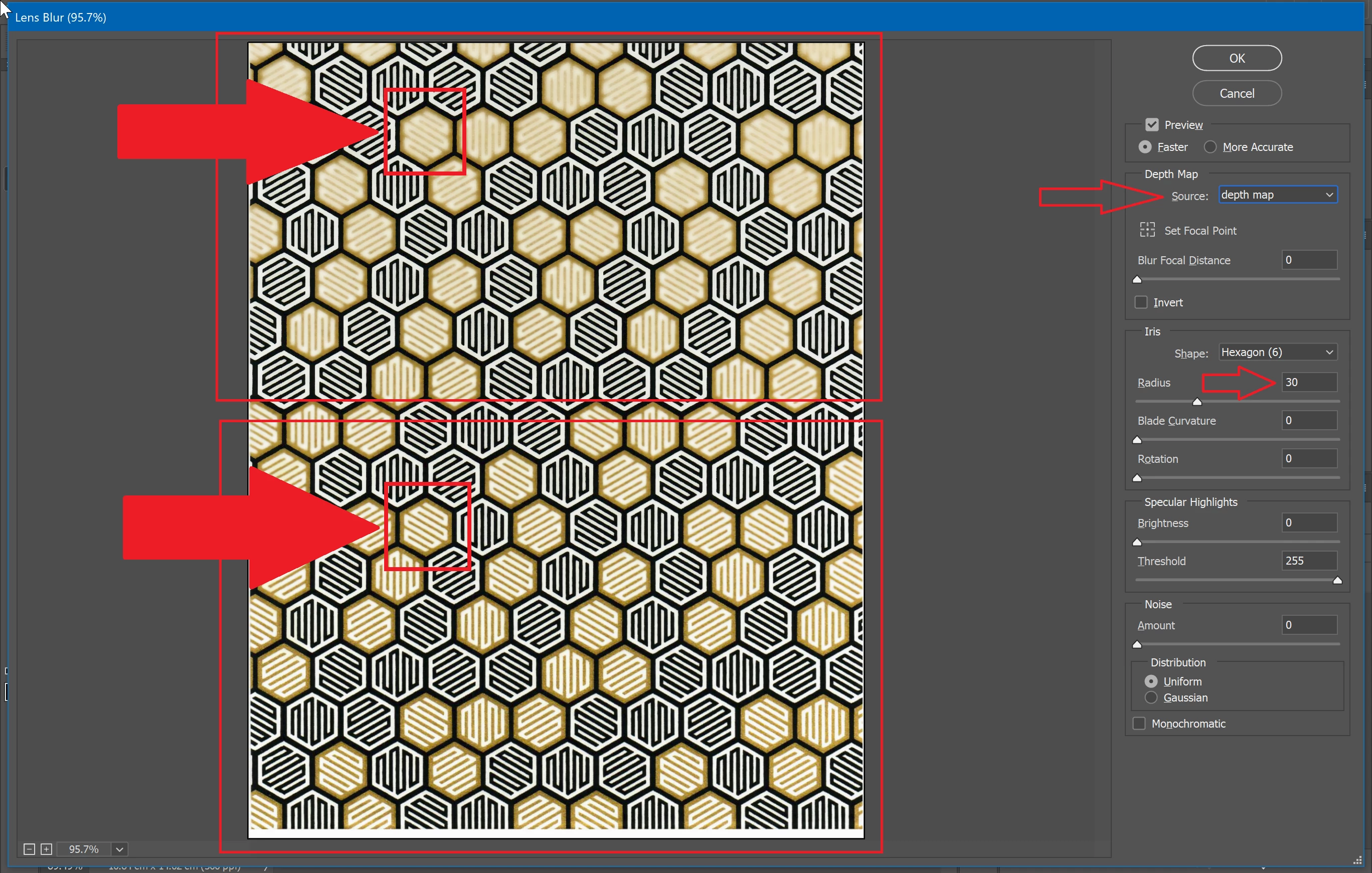
Task: Expand the zoom percentage dropdown arrow
Action: (x=120, y=849)
